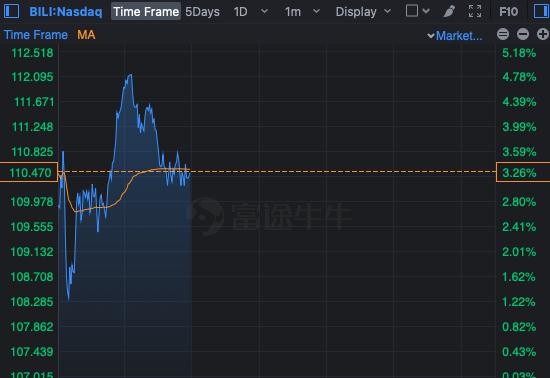550x378 pixels.
Task: Zoom out the chart with the minus icon
Action: point(523,34)
